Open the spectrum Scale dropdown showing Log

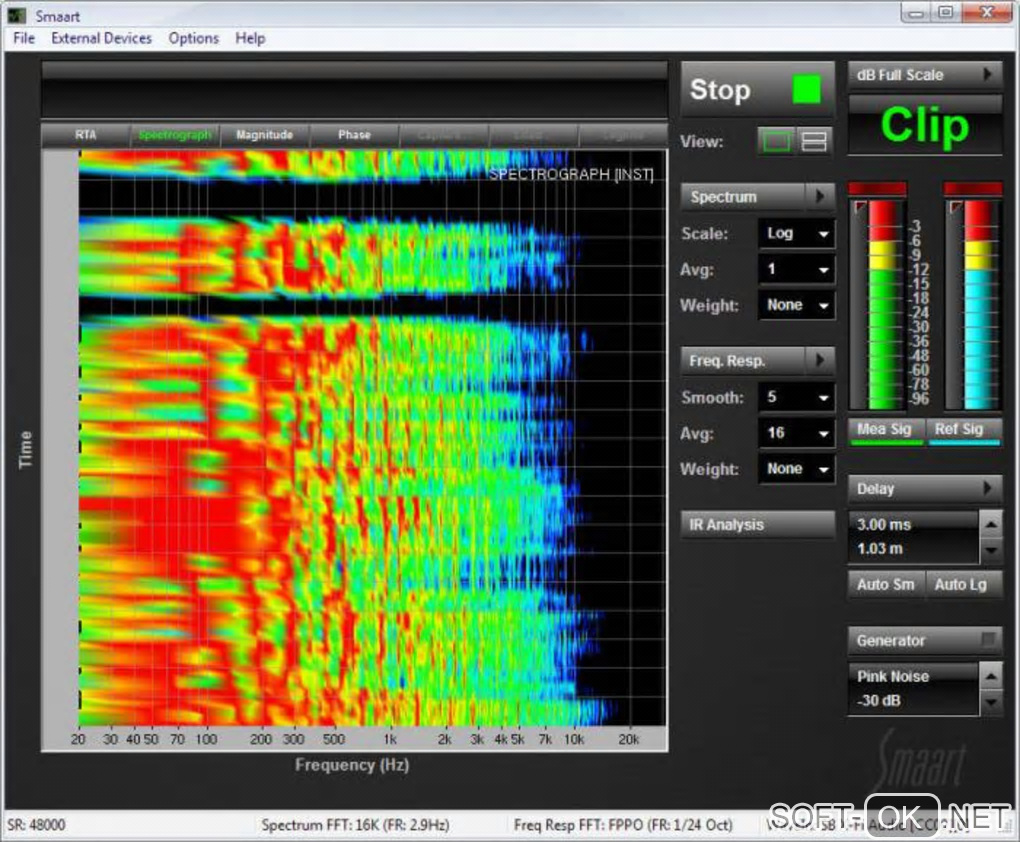click(x=796, y=234)
